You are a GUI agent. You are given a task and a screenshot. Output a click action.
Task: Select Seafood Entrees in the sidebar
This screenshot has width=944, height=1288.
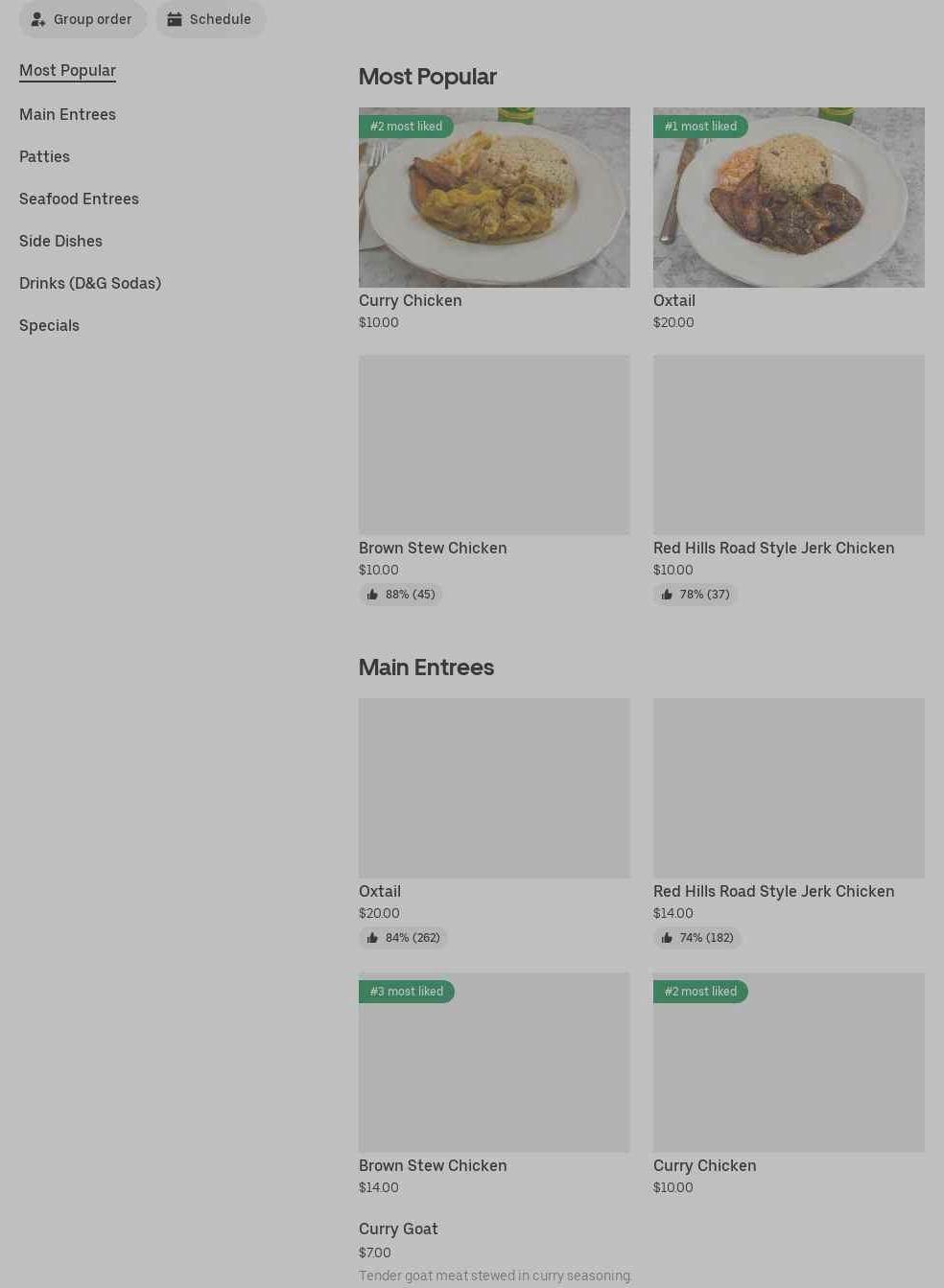79,199
